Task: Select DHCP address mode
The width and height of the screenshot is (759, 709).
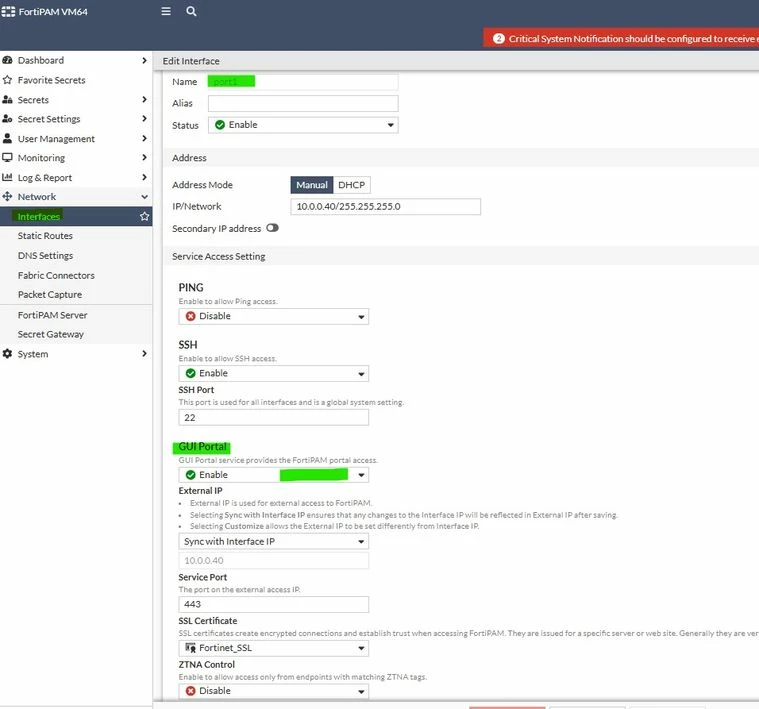Action: (x=351, y=185)
